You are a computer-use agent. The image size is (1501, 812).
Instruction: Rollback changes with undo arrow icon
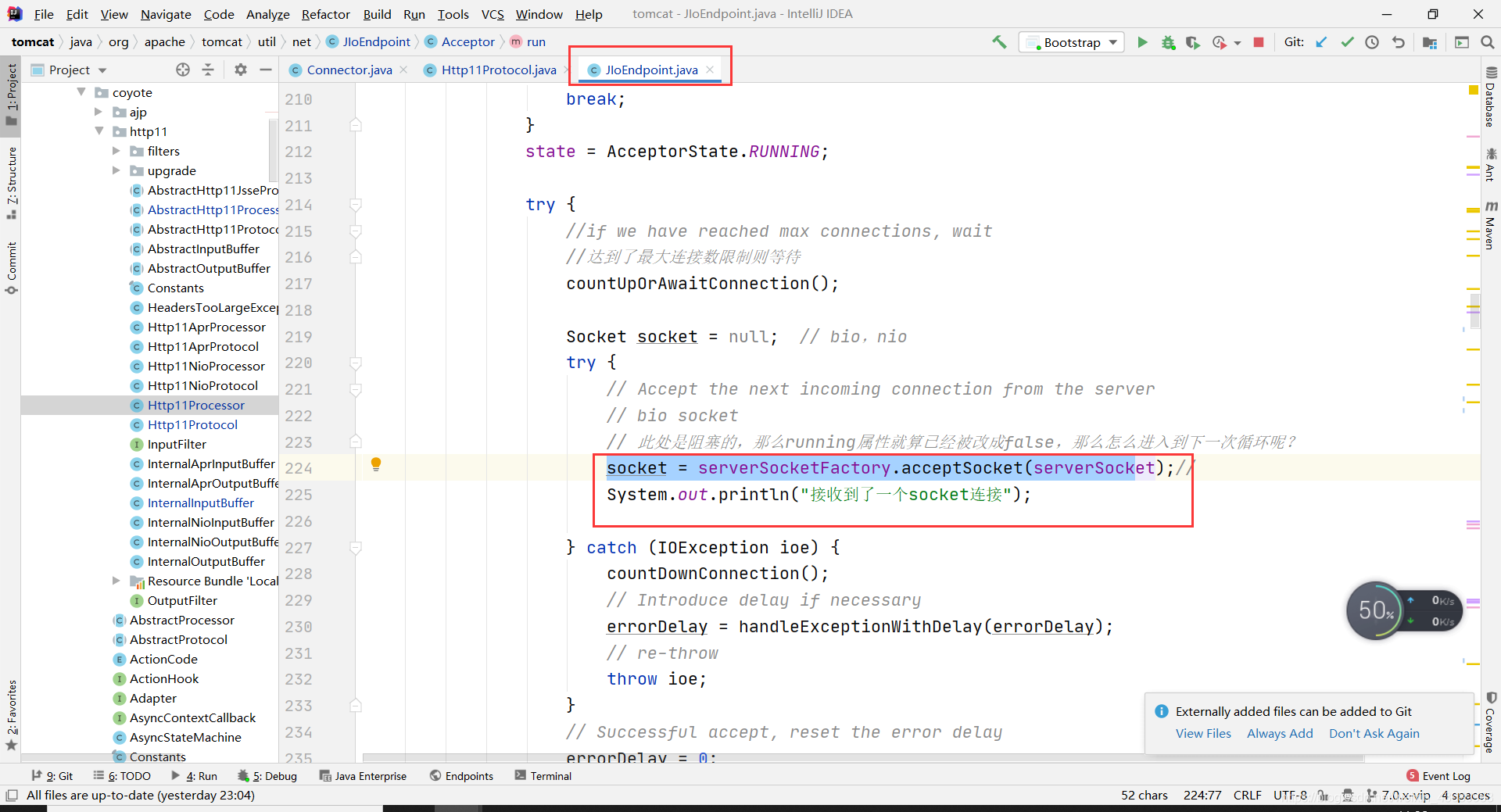pos(1399,42)
